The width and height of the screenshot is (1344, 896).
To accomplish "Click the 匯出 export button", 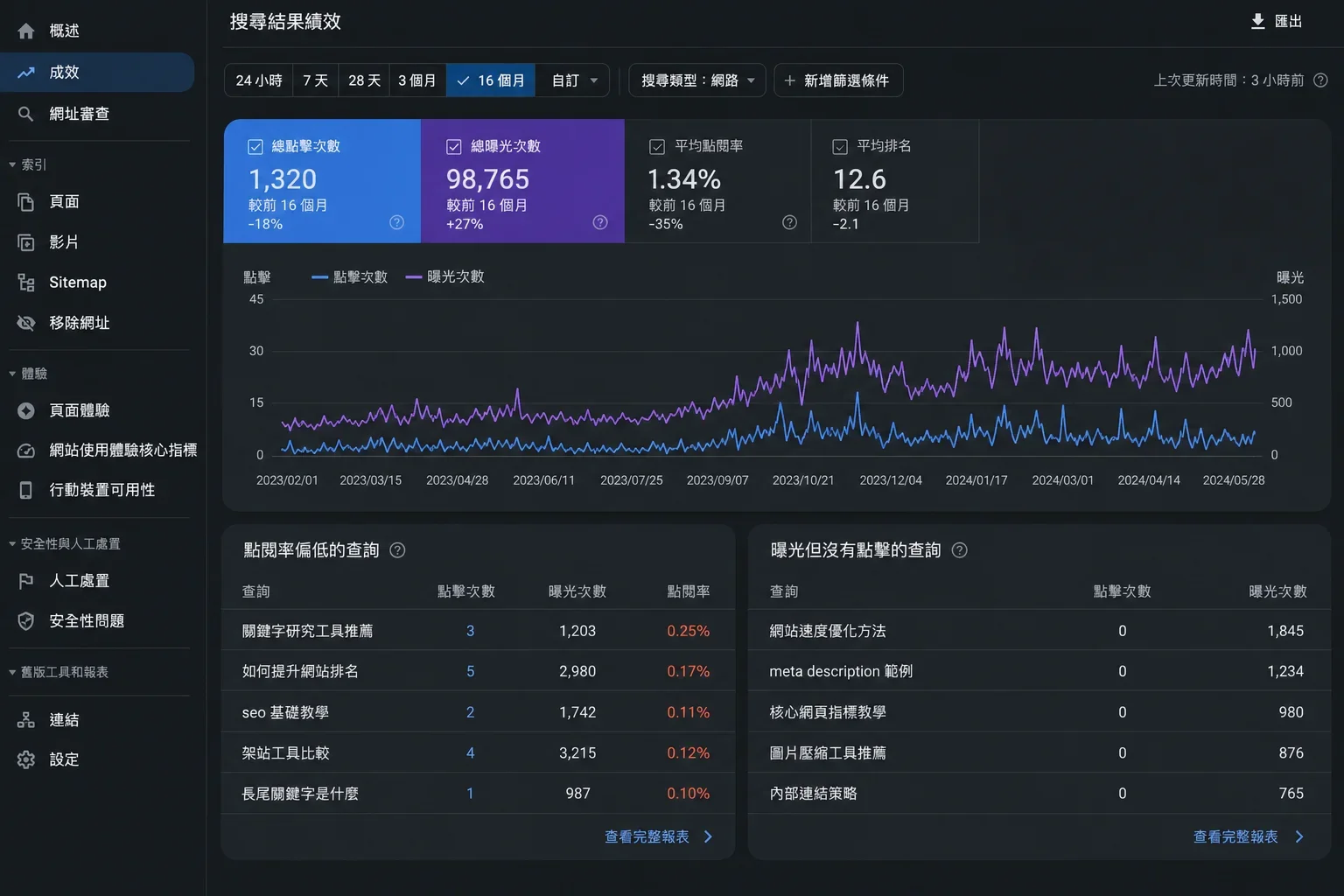I will 1276,21.
